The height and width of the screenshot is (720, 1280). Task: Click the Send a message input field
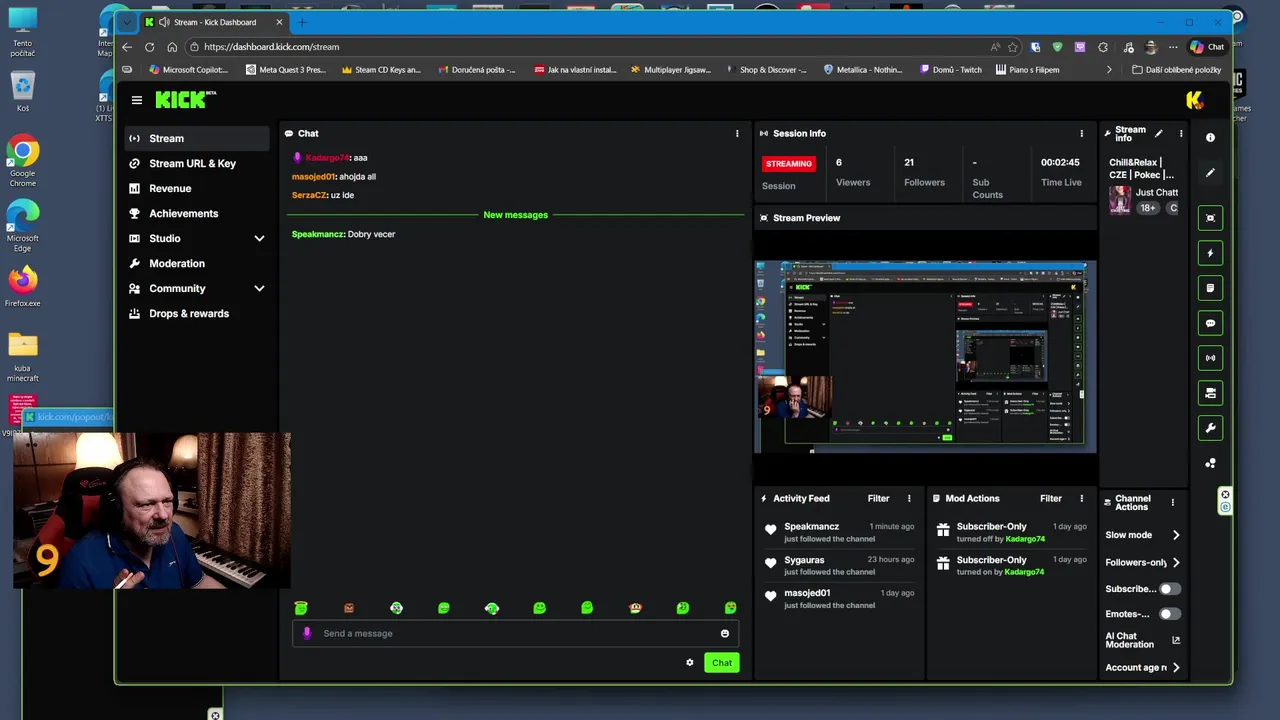pos(516,633)
